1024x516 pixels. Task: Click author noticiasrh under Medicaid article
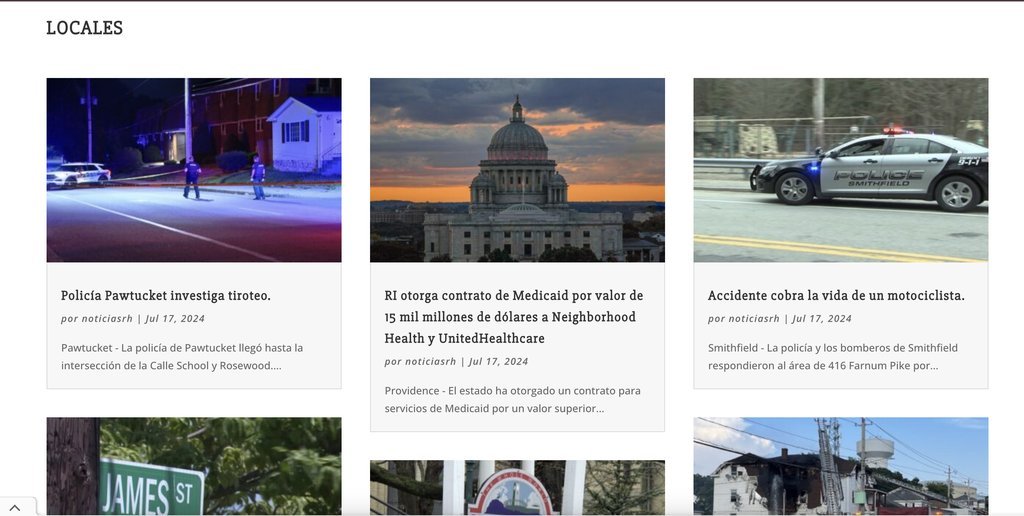pyautogui.click(x=430, y=361)
